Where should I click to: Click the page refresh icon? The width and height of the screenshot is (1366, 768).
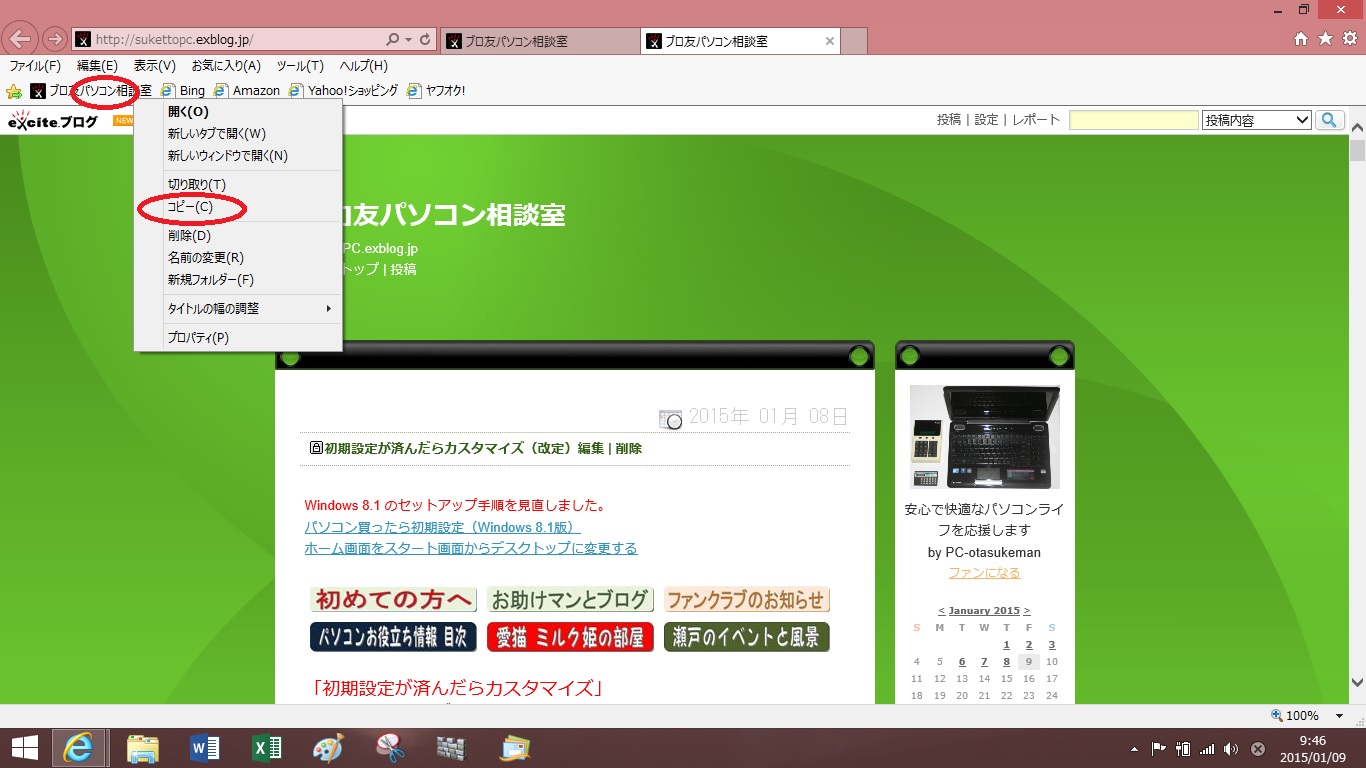coord(426,40)
